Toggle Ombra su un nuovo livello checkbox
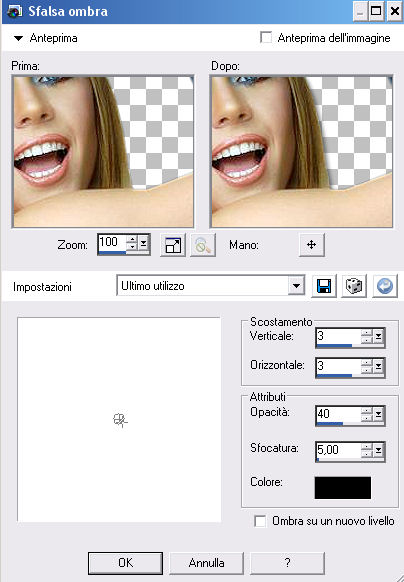Screen dimensions: 404x582 point(260,521)
